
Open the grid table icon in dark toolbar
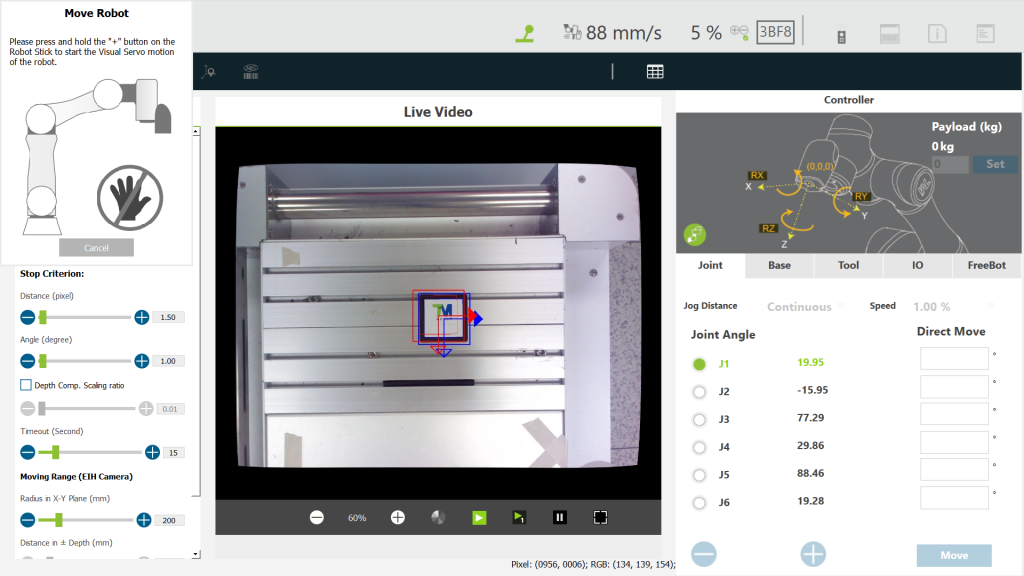(655, 71)
